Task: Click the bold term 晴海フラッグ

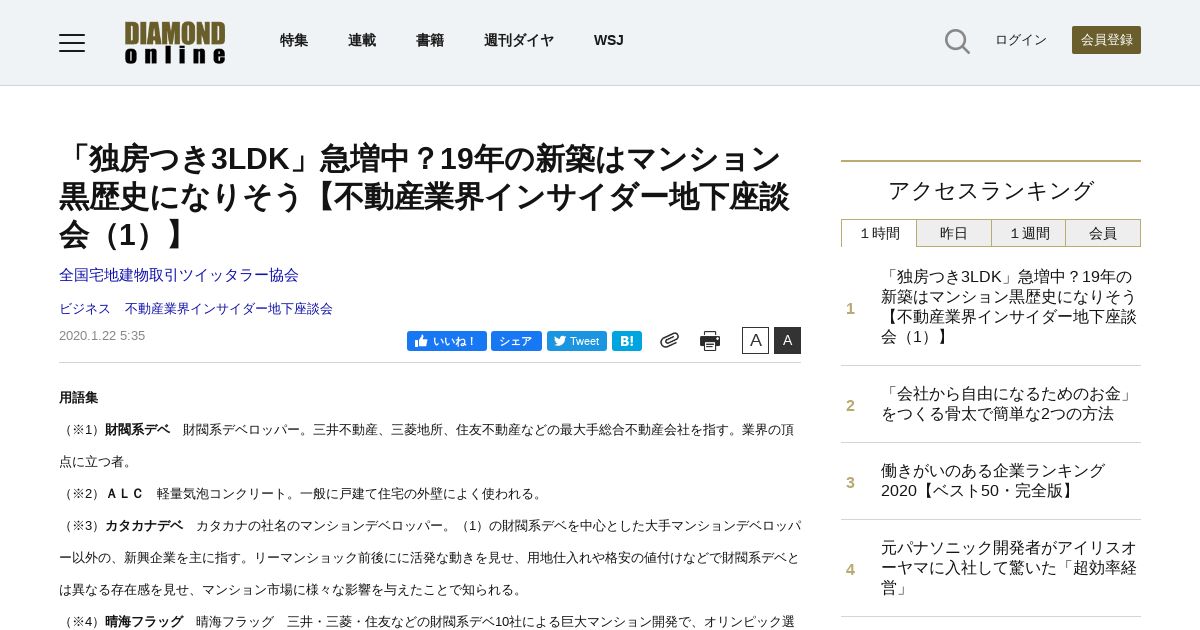Action: coord(144,622)
